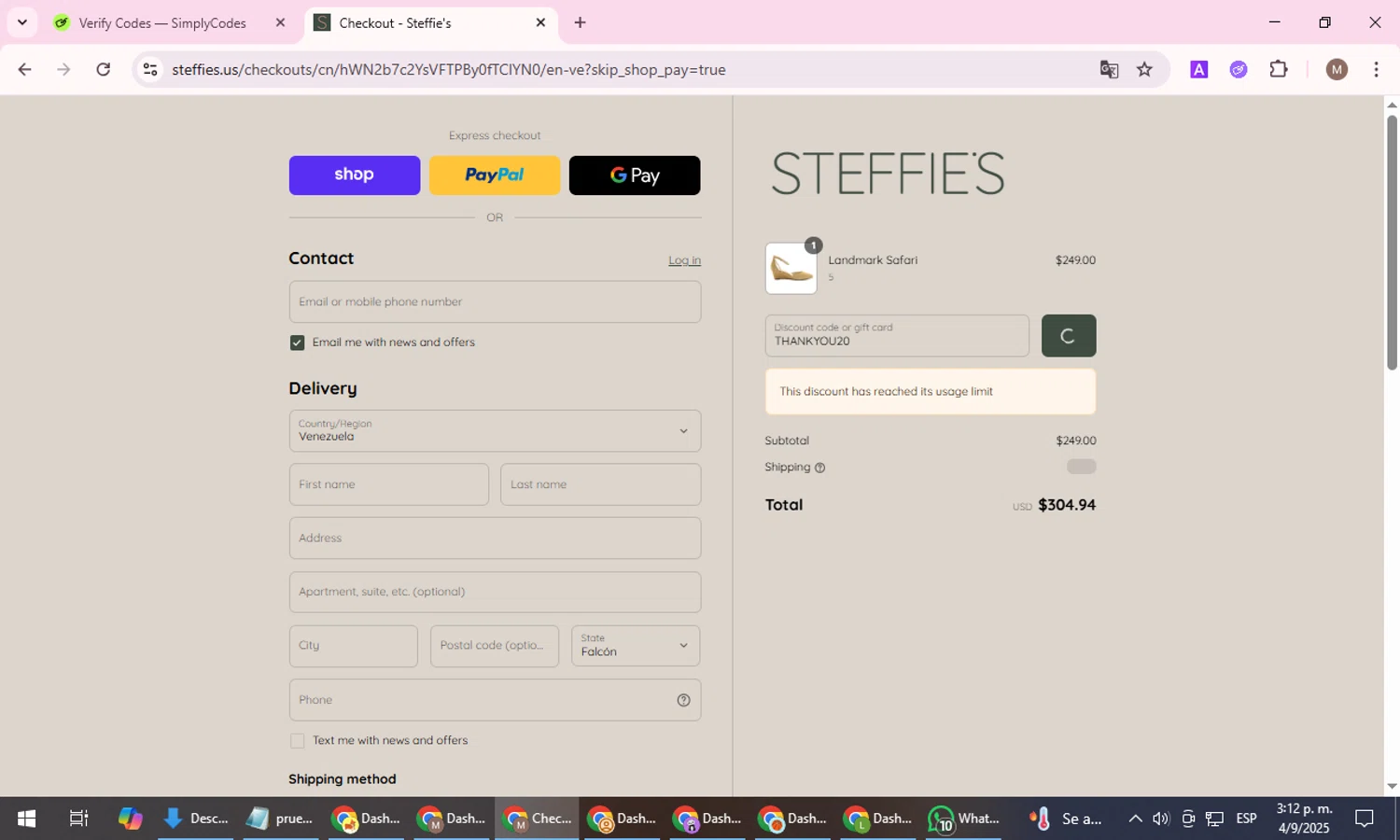Click the Landmark Safari product thumbnail
The image size is (1400, 840).
pos(791,269)
